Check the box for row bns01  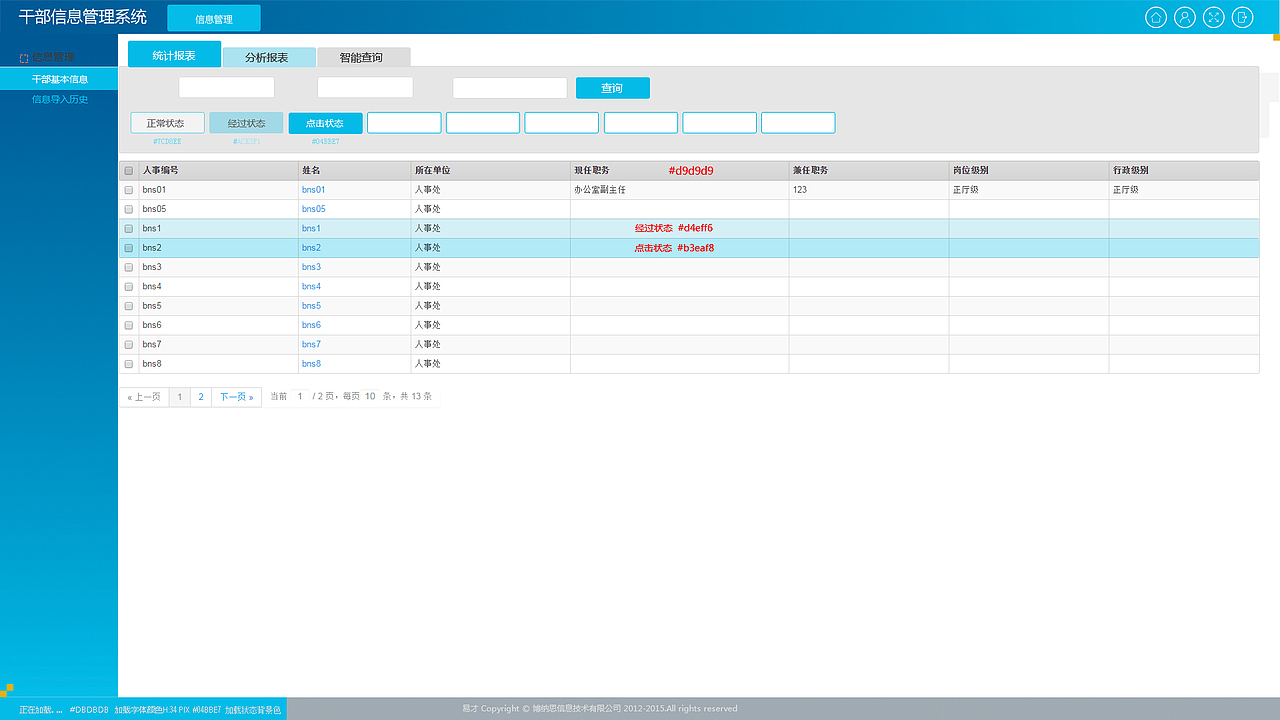pos(128,190)
